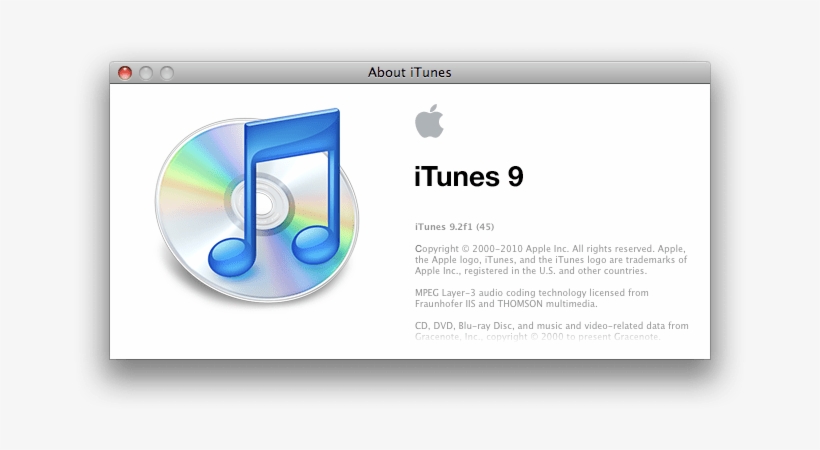The width and height of the screenshot is (820, 450).
Task: Click the large iTunes 9 heading
Action: [x=469, y=176]
